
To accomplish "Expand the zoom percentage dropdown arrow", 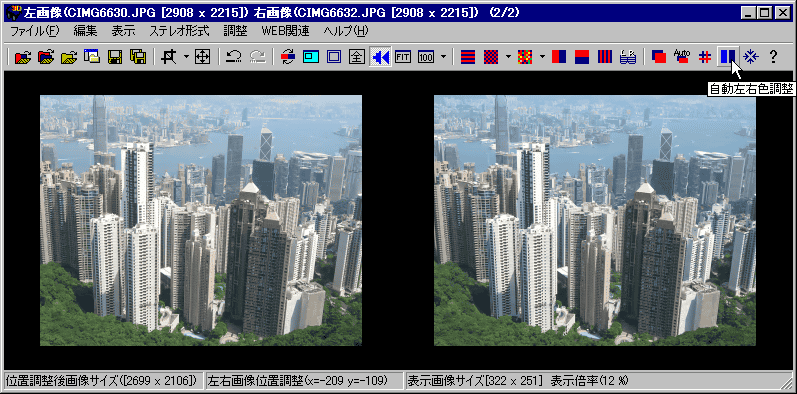I will coord(444,57).
